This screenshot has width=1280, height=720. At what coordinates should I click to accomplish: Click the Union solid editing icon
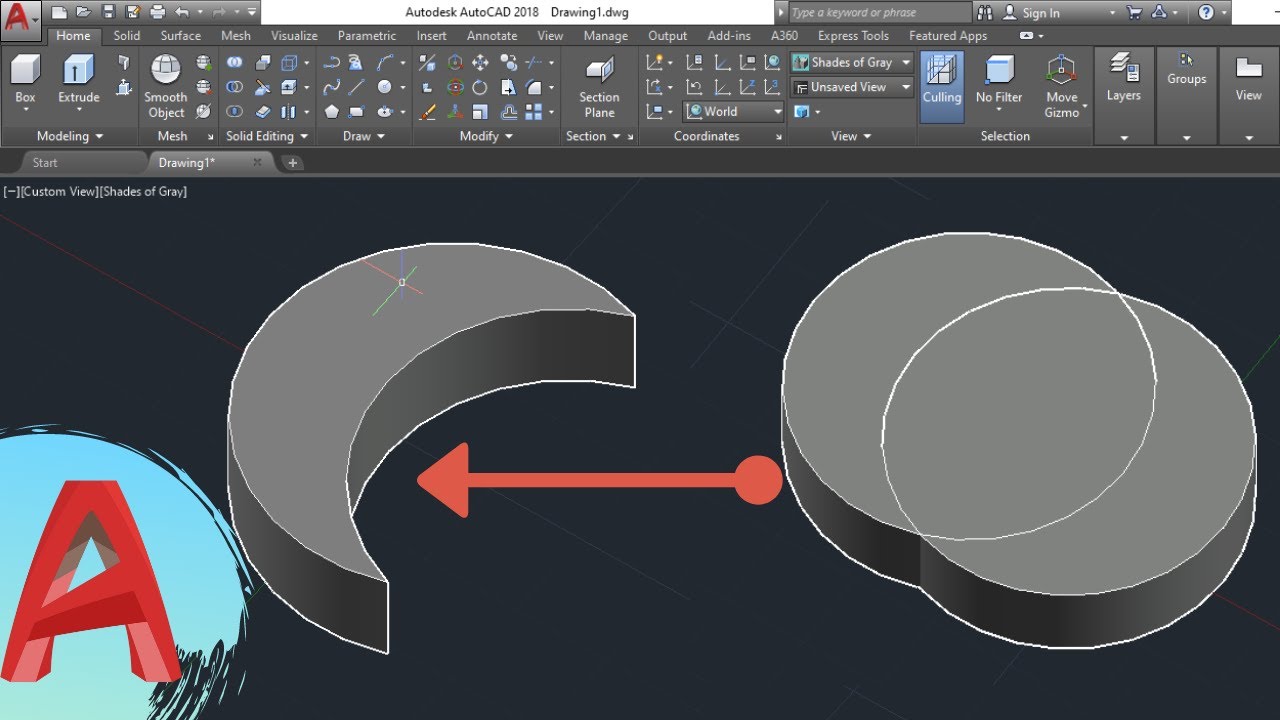point(235,62)
